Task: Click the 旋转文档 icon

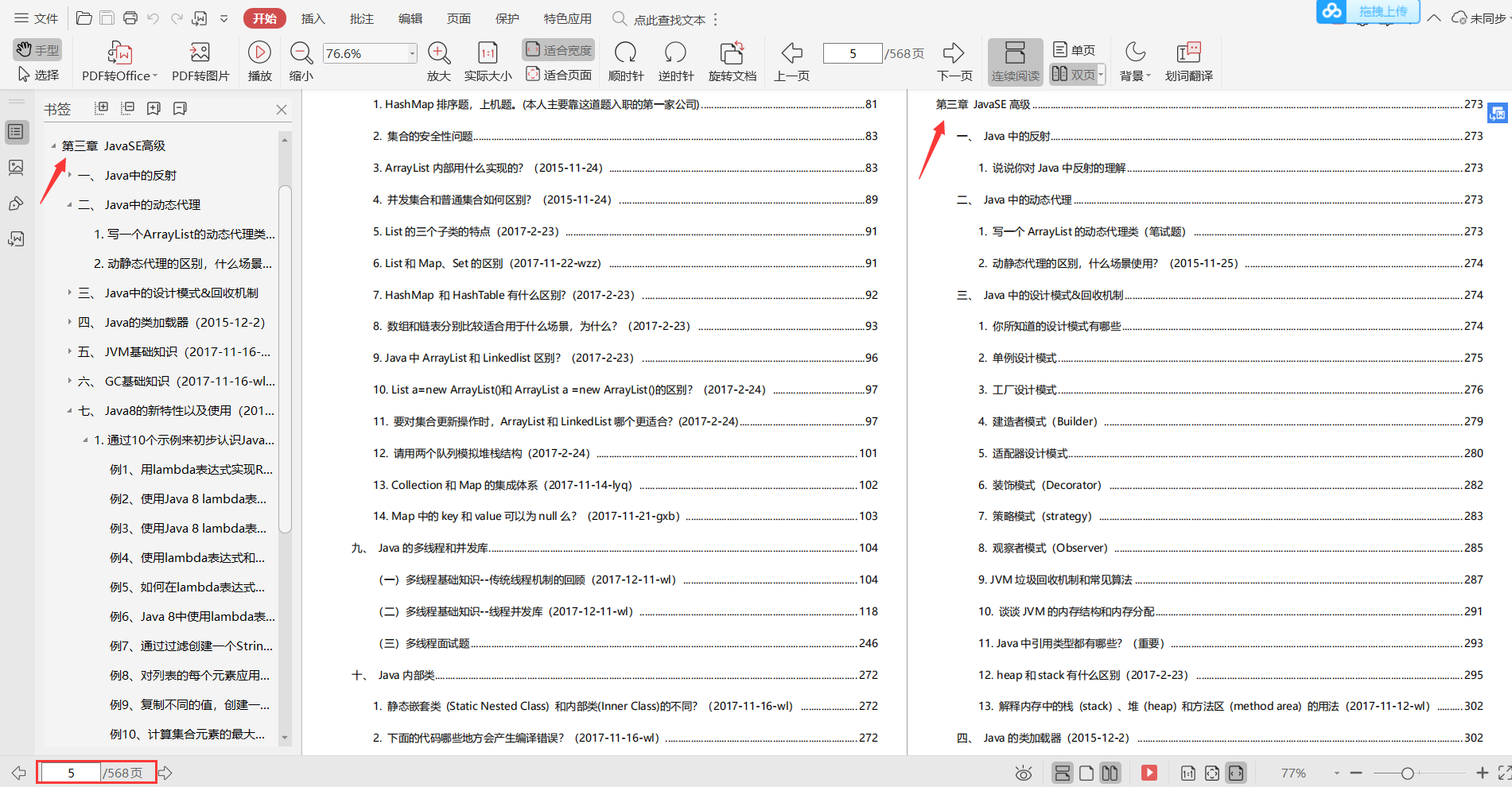Action: [x=732, y=52]
